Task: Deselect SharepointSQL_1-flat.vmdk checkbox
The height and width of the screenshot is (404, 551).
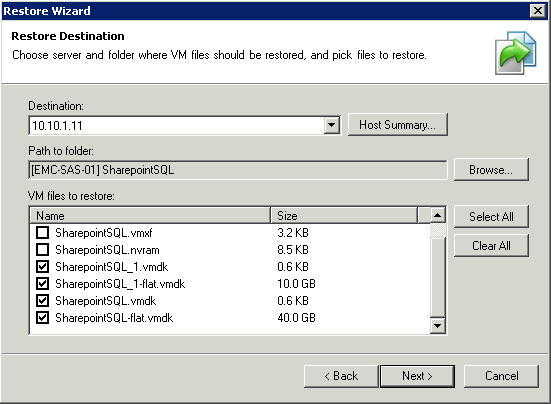Action: pyautogui.click(x=43, y=284)
